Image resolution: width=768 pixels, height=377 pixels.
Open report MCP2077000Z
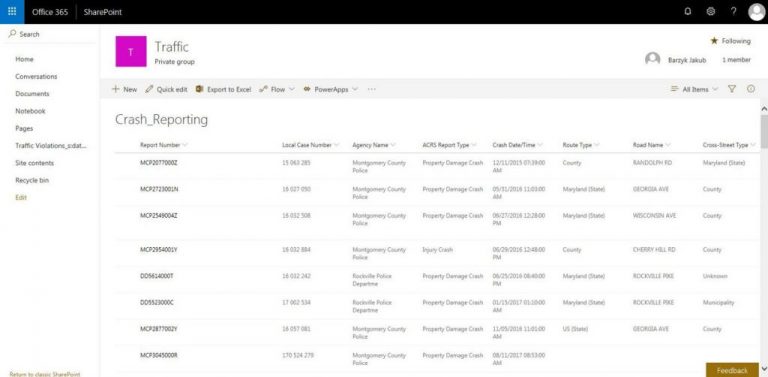159,163
